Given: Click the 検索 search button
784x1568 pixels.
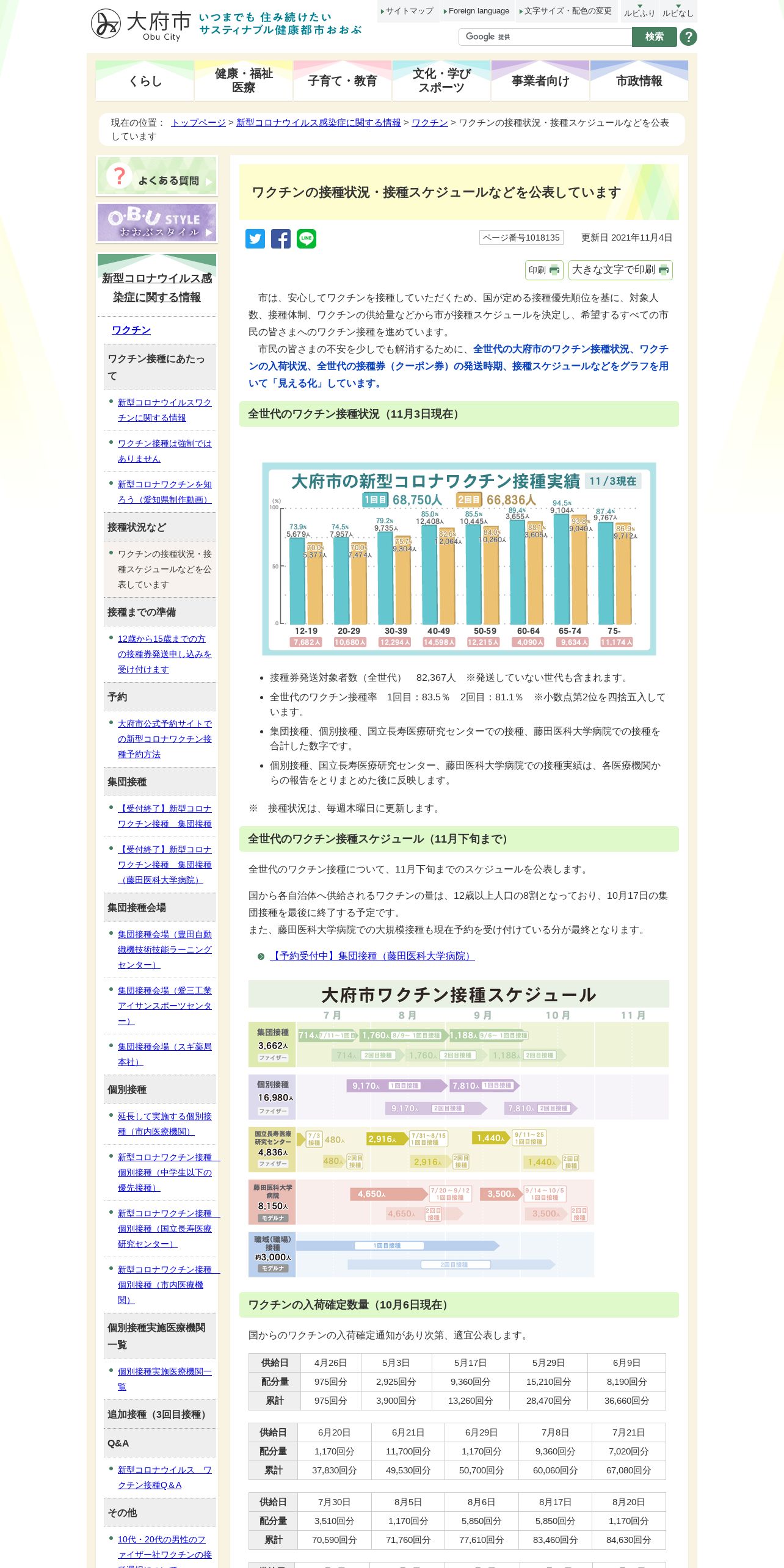Looking at the screenshot, I should click(x=654, y=37).
